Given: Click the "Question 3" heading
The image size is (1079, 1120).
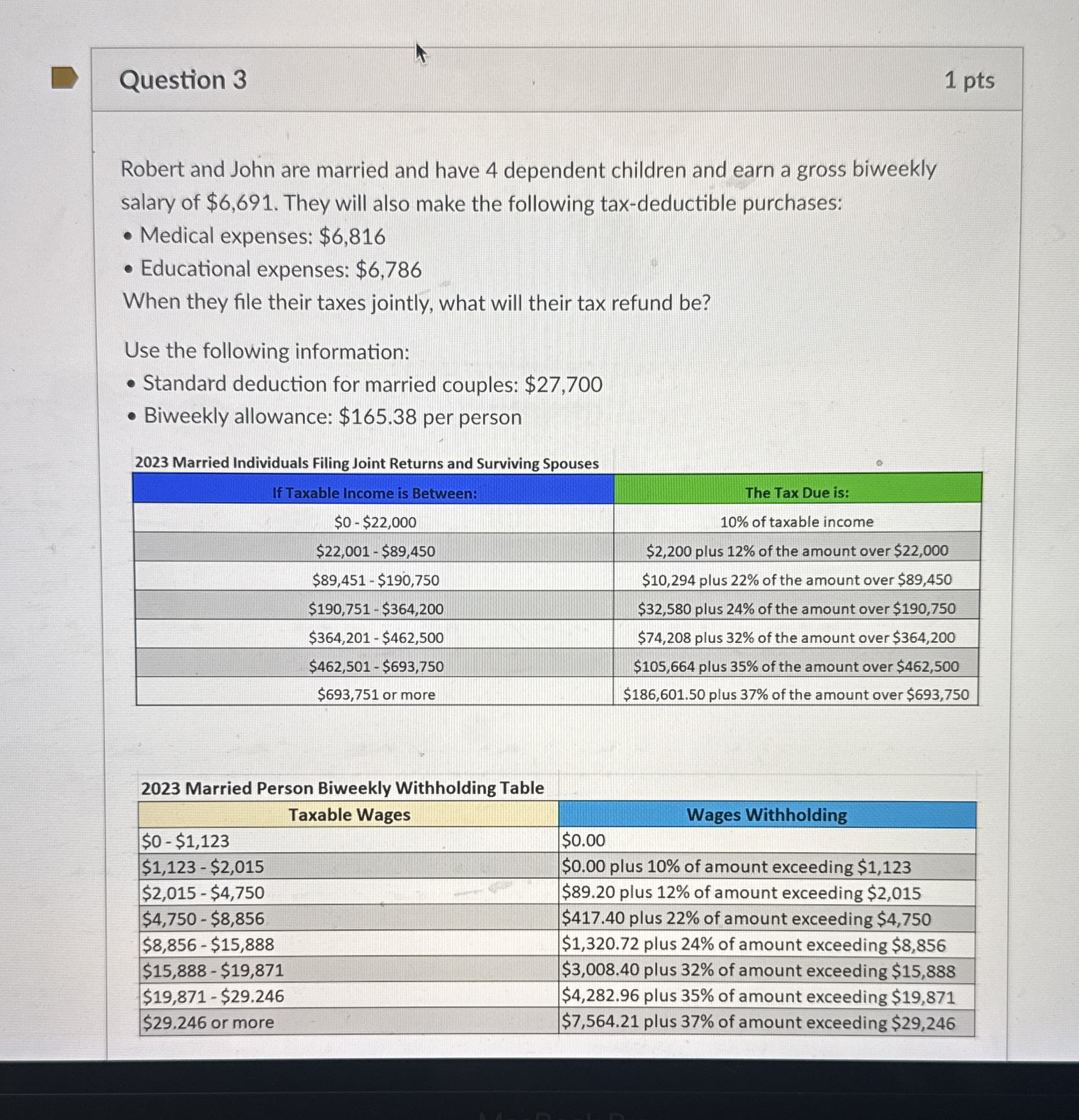Looking at the screenshot, I should [183, 80].
